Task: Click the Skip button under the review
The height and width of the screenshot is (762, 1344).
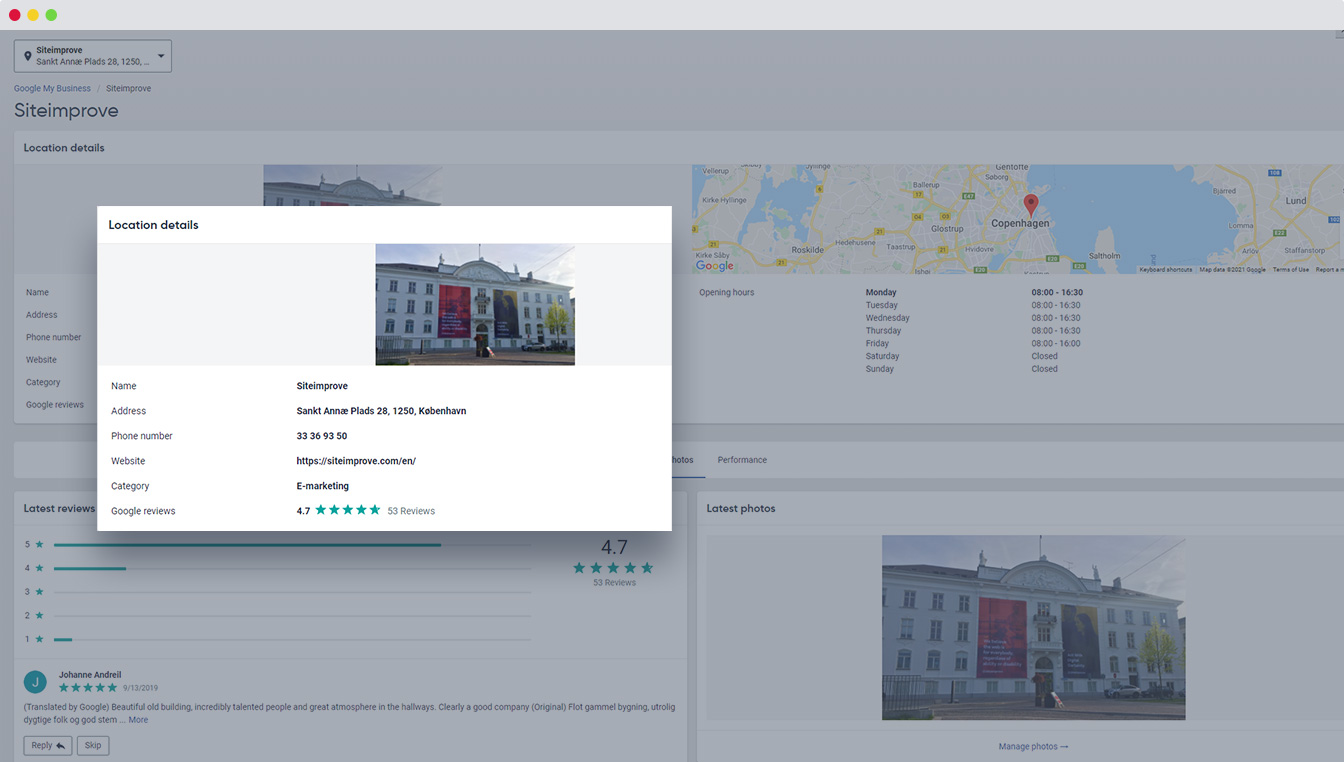Action: pyautogui.click(x=93, y=745)
